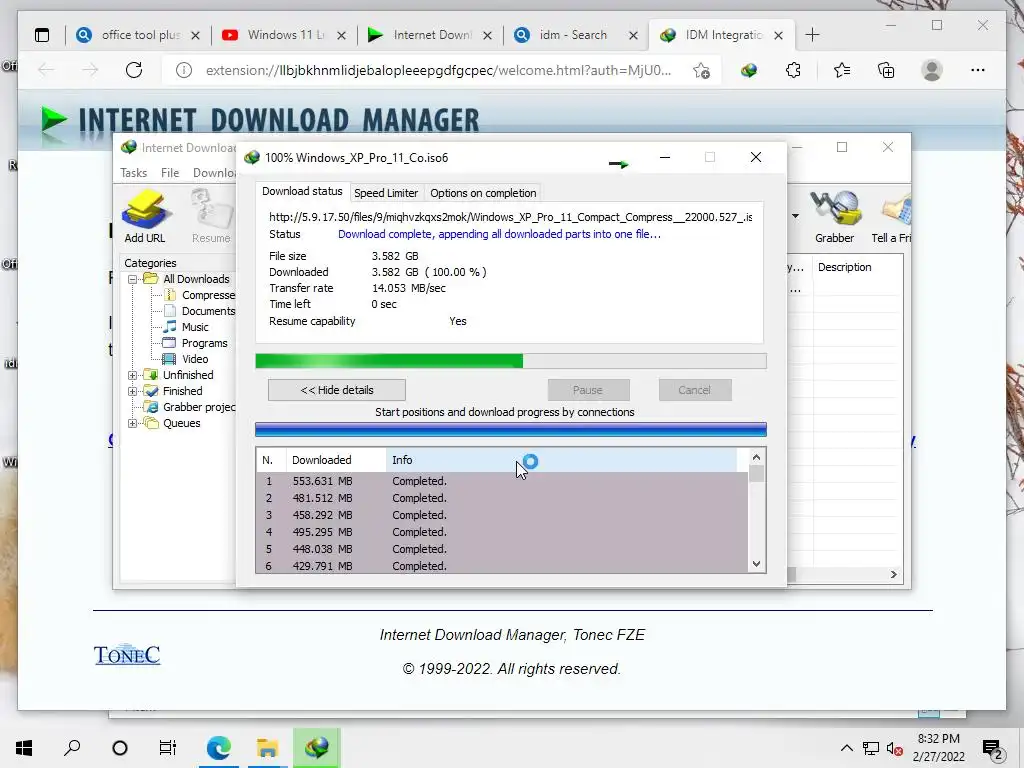The width and height of the screenshot is (1024, 768).
Task: Click the browser Refresh icon
Action: coord(134,70)
